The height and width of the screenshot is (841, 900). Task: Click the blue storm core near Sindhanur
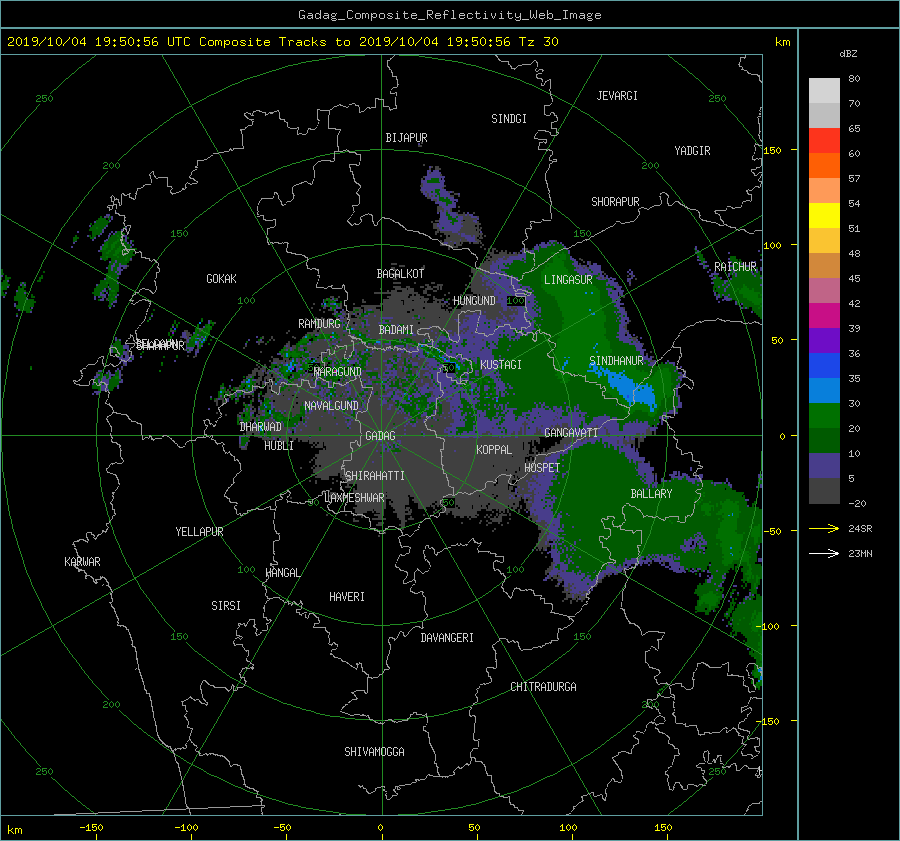(626, 387)
